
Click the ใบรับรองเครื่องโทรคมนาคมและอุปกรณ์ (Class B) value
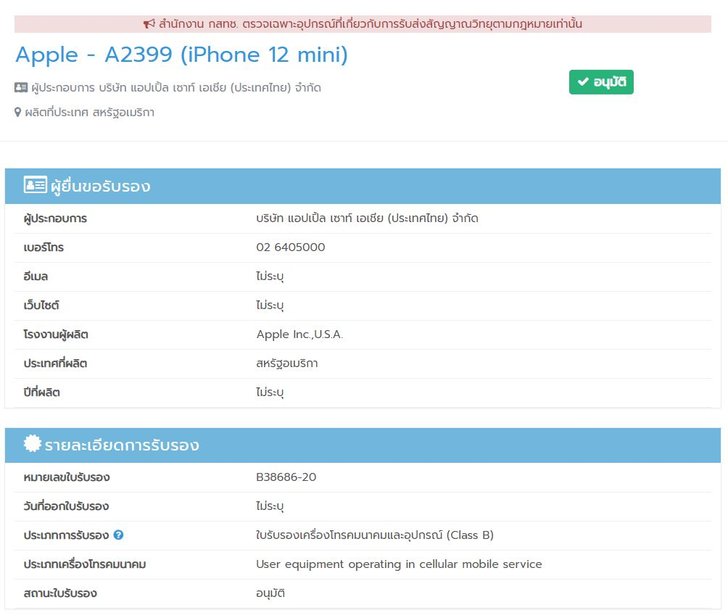tap(375, 535)
